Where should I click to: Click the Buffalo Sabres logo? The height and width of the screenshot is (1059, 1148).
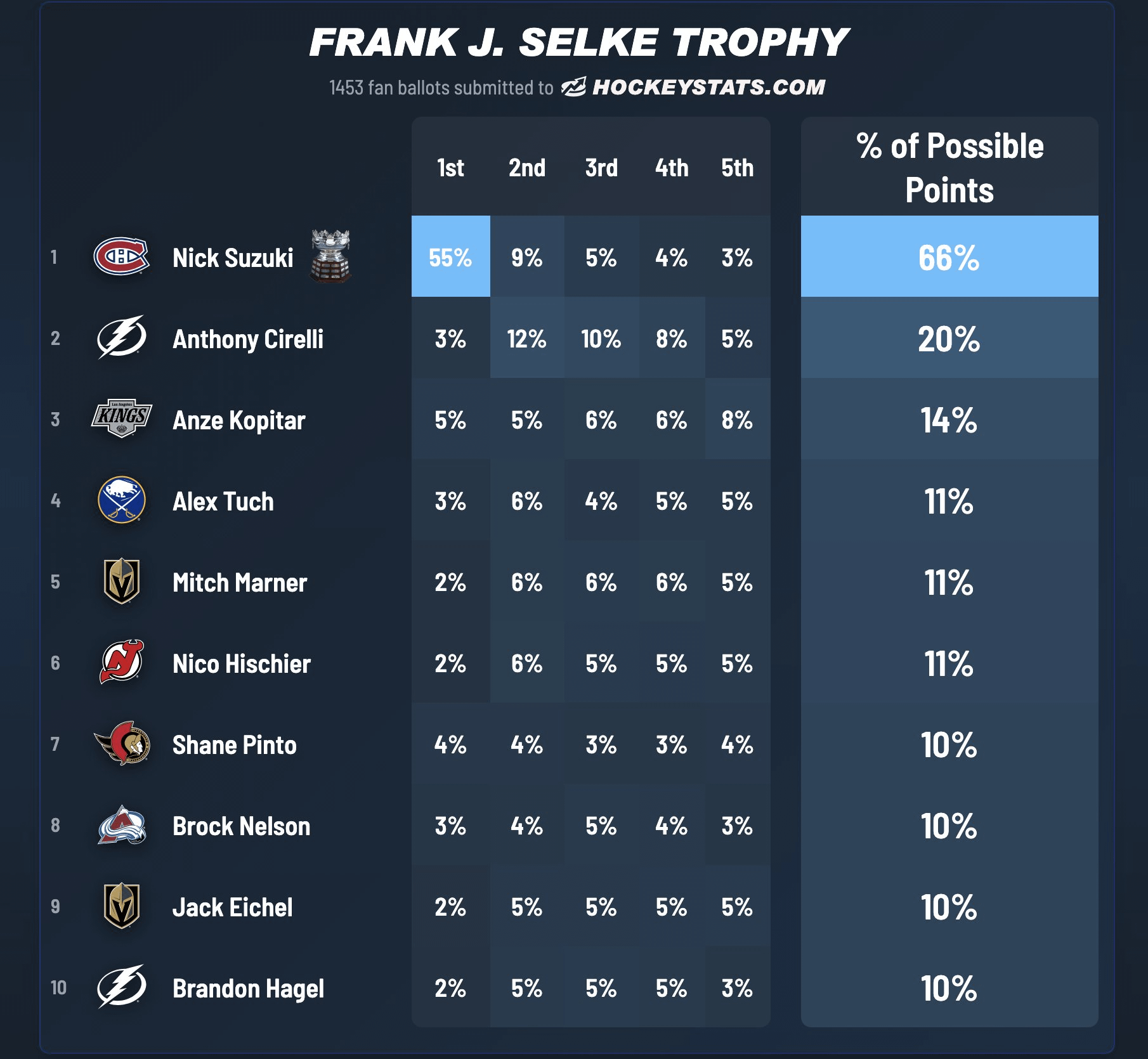point(121,500)
